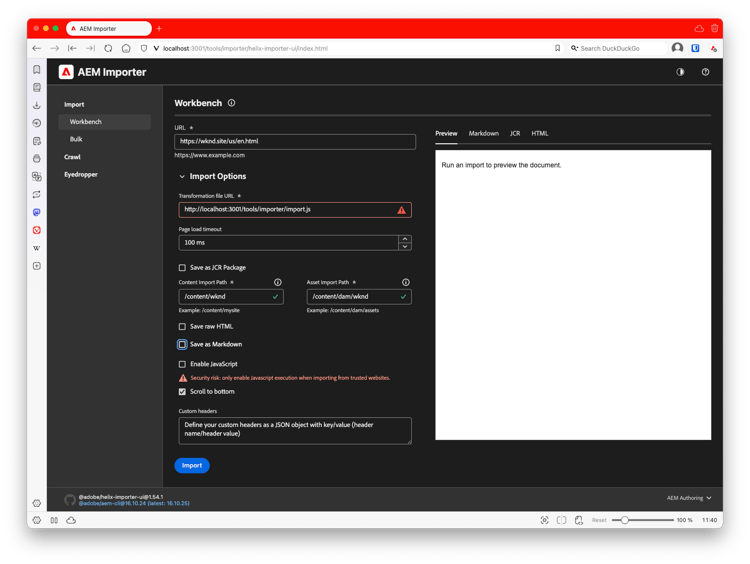Select Crawl in the left navigation
Viewport: 750px width, 564px height.
(x=72, y=157)
